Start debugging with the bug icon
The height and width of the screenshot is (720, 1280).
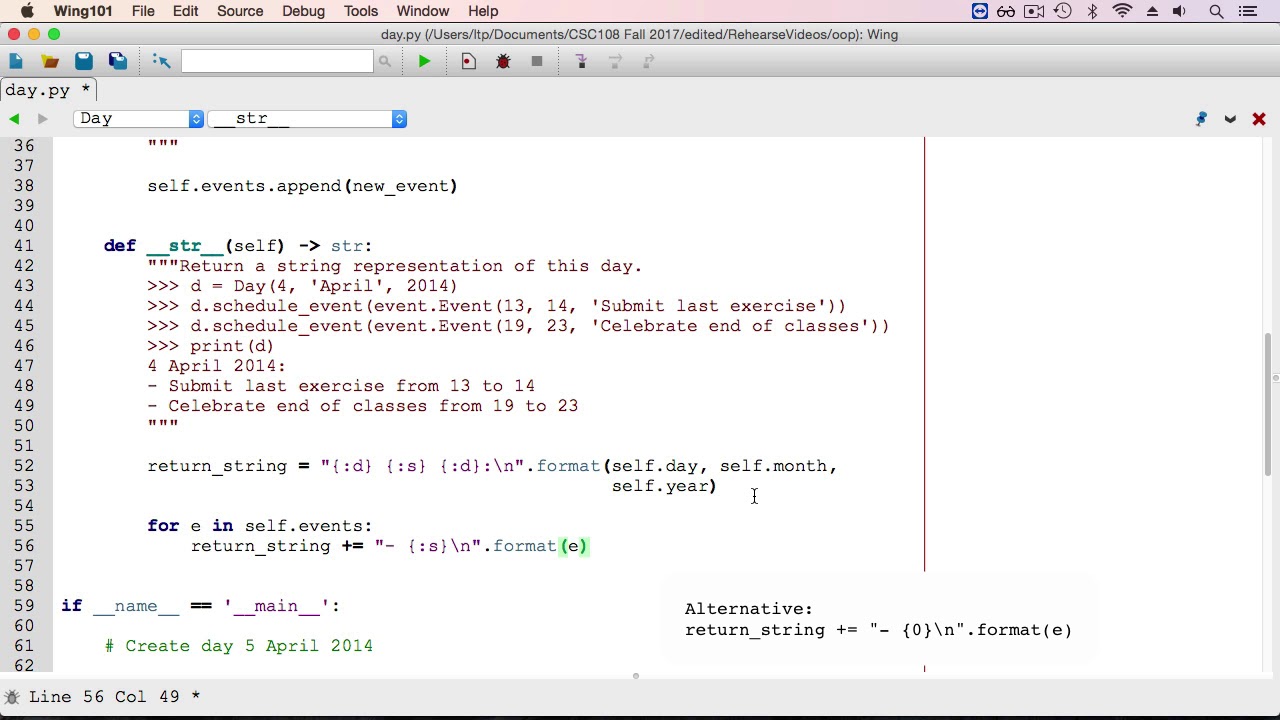[x=503, y=61]
